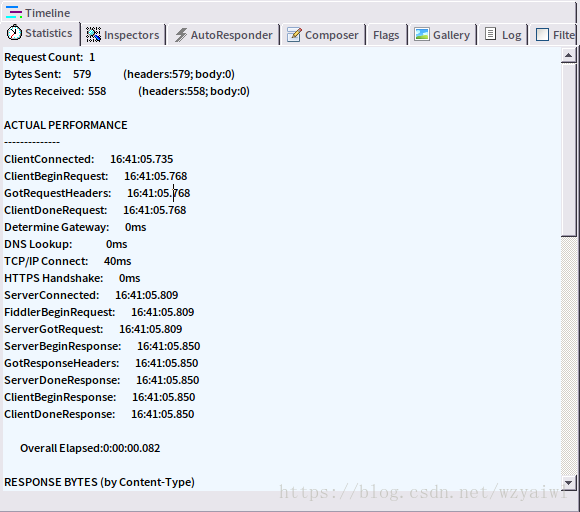Click the ACTUAL PERFORMANCE heading

pos(65,125)
